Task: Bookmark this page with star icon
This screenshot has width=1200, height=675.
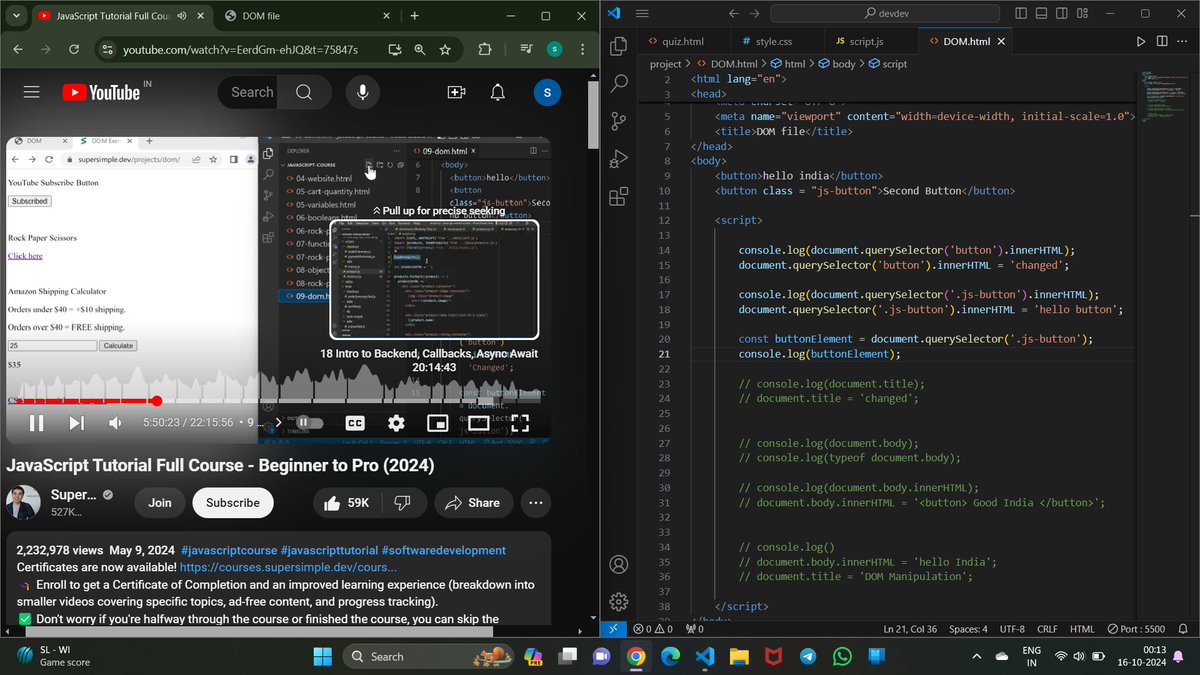Action: pos(445,49)
